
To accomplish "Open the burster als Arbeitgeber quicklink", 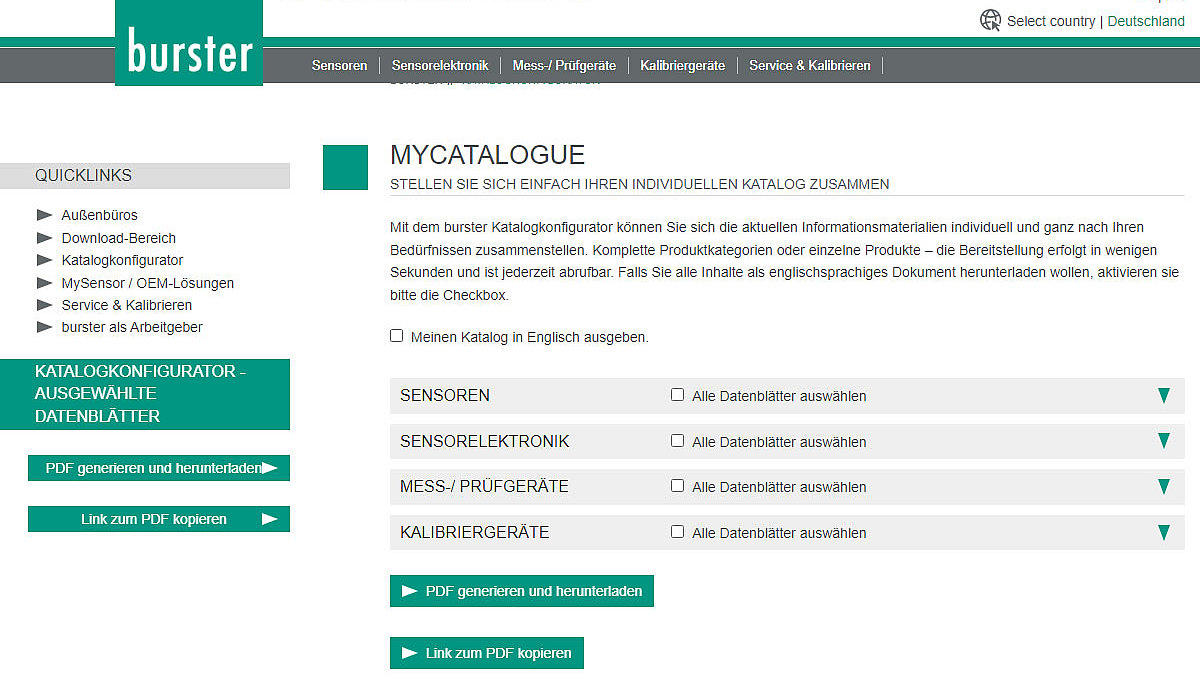I will (132, 327).
